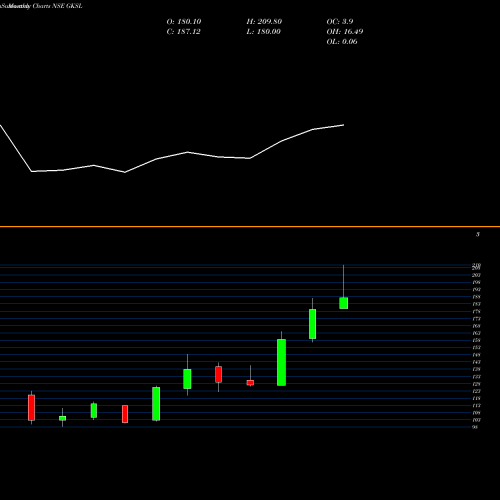This screenshot has width=500, height=500.
Task: Click the Charts NSE GKSL title text
Action: coord(57,6)
